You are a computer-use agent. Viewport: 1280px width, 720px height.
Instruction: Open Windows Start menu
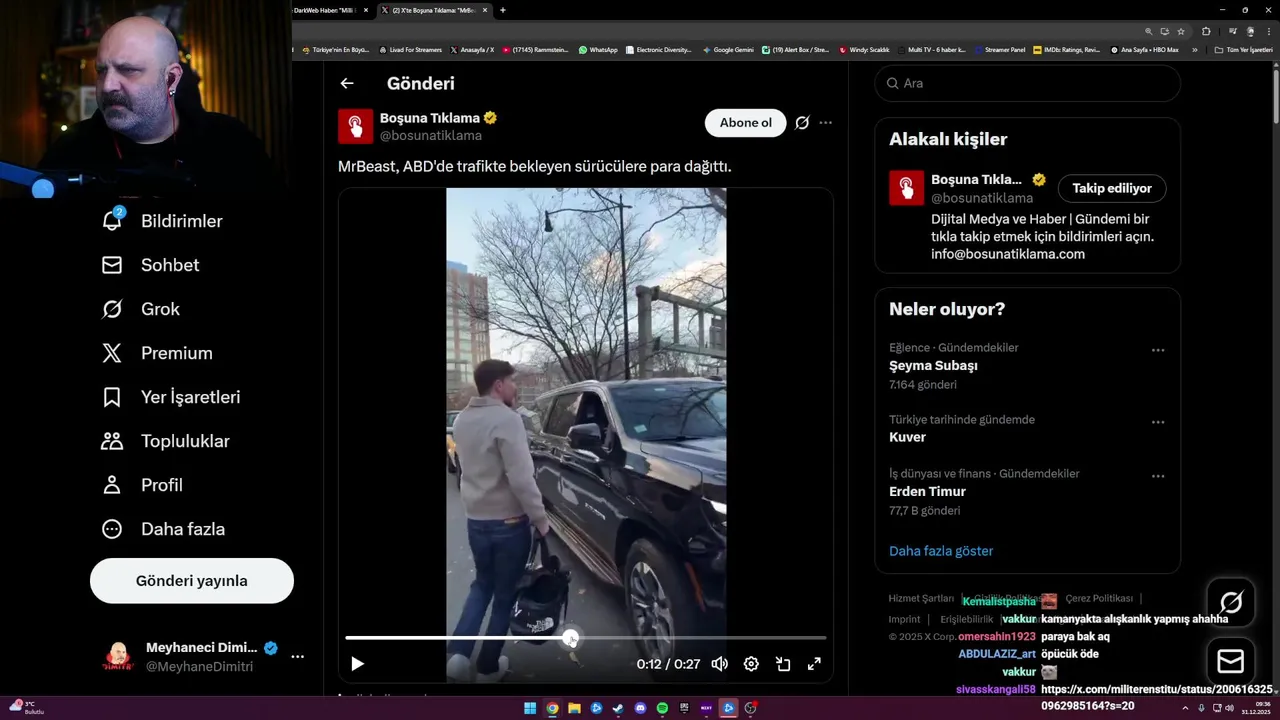pyautogui.click(x=530, y=708)
